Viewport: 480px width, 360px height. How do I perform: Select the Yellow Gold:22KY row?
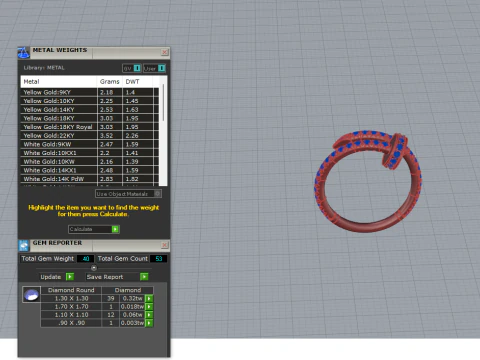[x=89, y=136]
